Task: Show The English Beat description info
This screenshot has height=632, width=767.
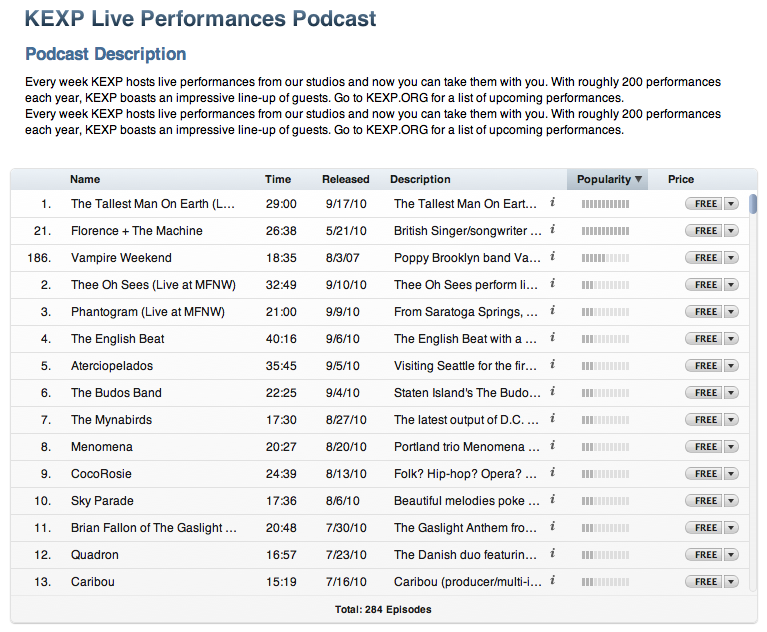Action: (x=552, y=337)
